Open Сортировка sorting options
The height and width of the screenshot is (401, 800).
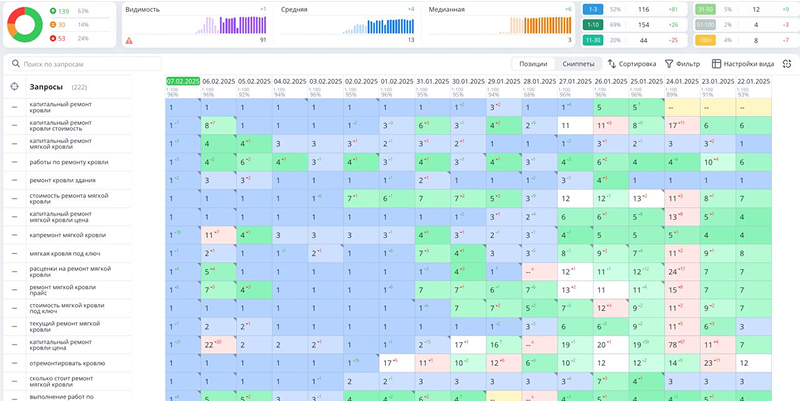[x=632, y=64]
